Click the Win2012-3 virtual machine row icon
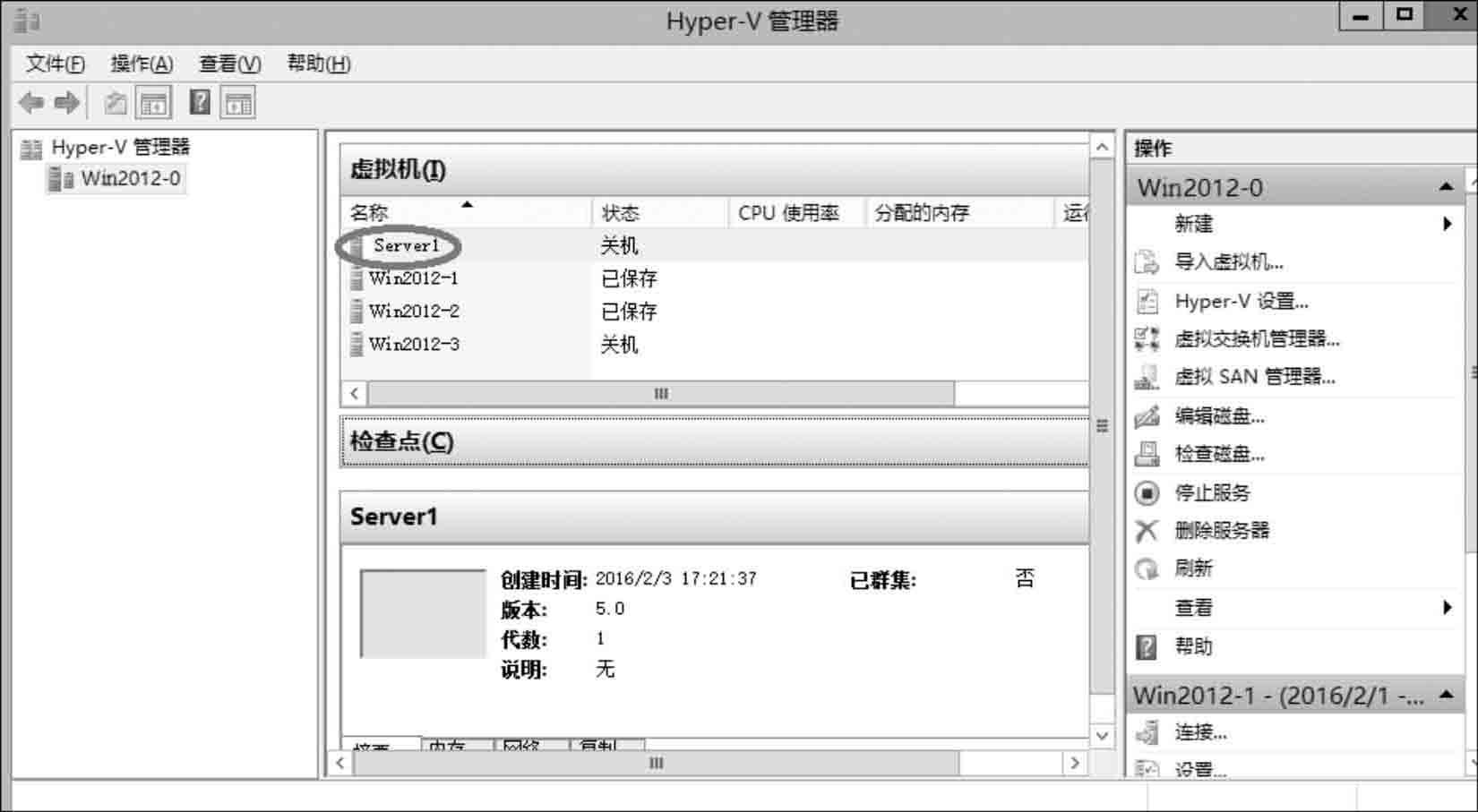Image resolution: width=1478 pixels, height=812 pixels. coord(357,345)
